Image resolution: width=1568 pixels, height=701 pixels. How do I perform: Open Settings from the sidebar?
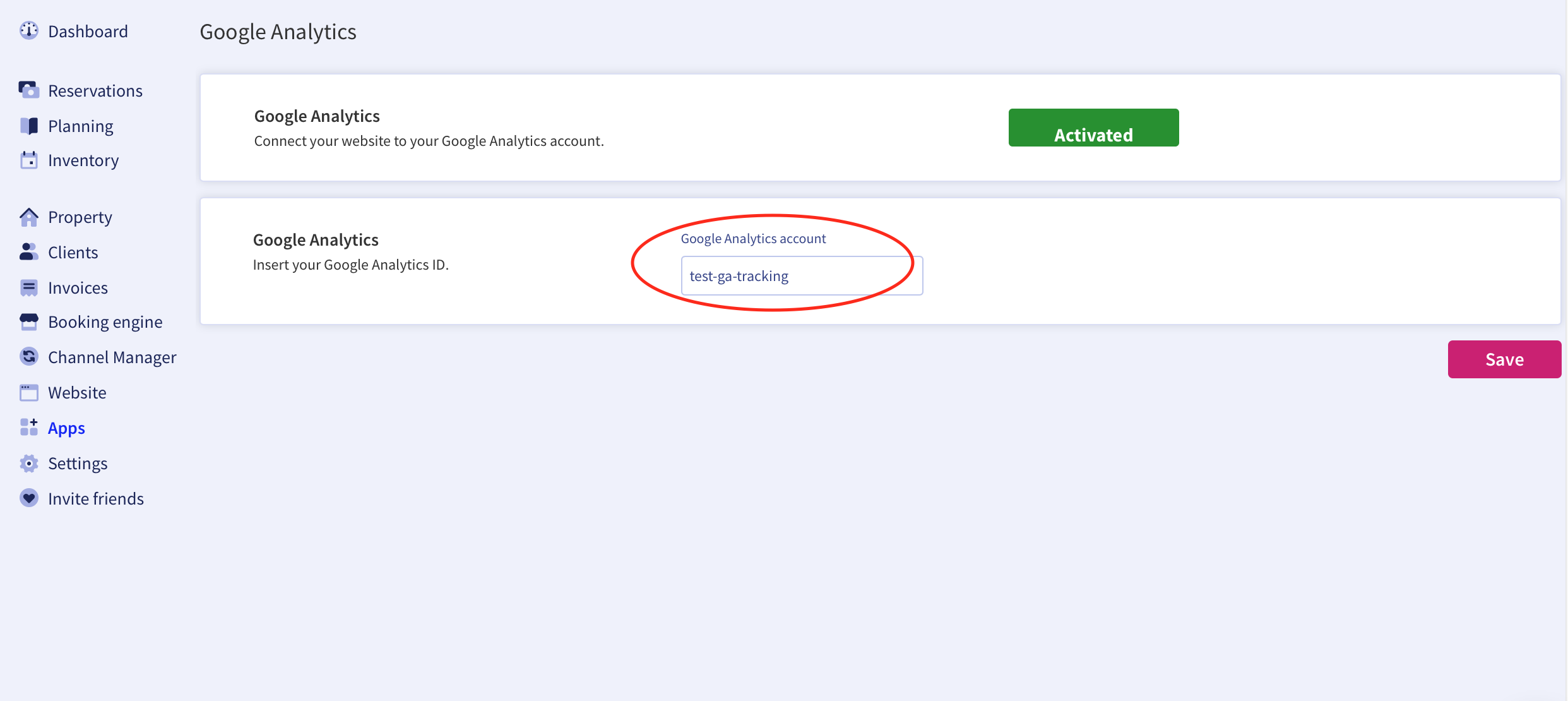[x=78, y=463]
